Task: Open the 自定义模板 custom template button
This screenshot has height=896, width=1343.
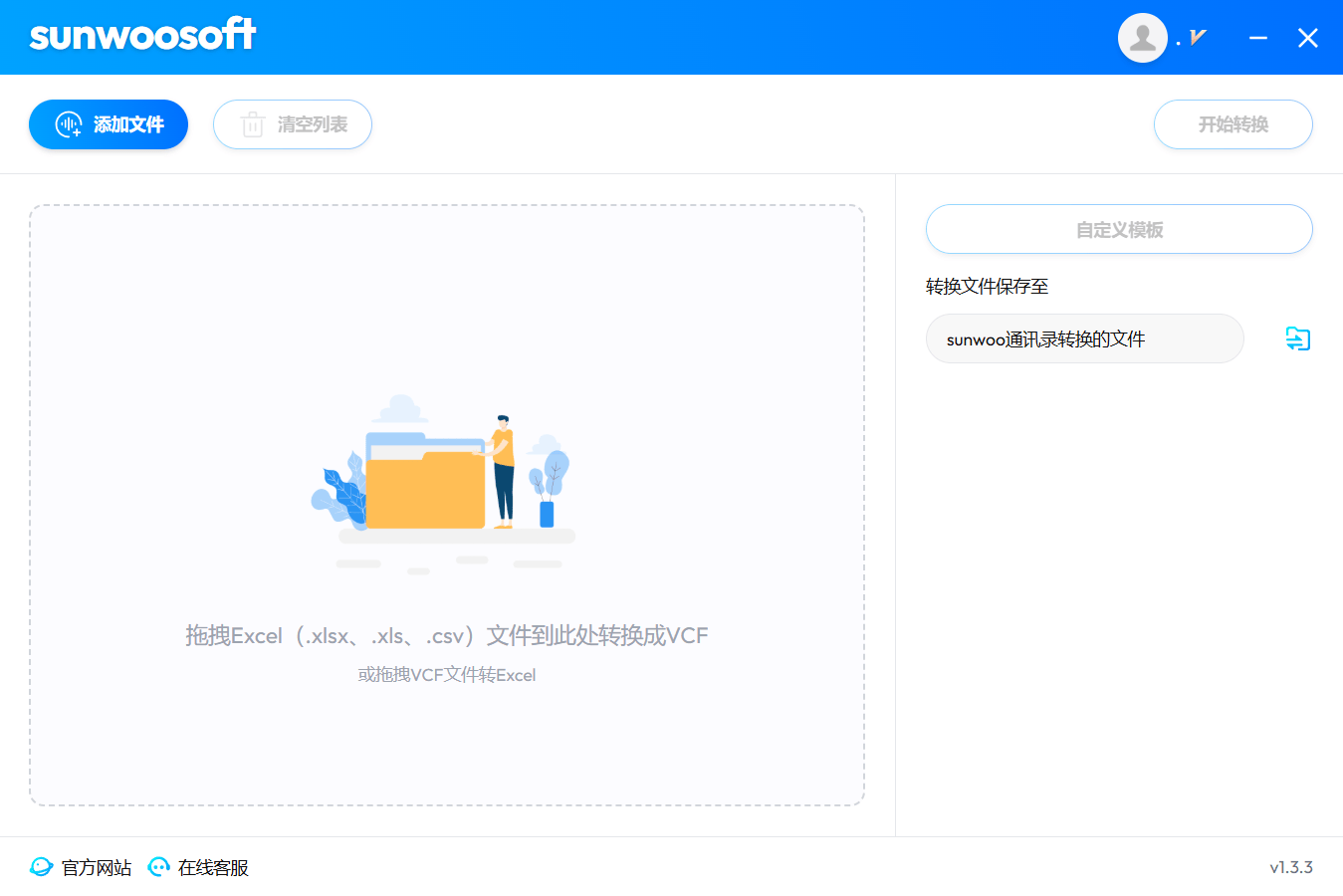Action: pyautogui.click(x=1119, y=229)
